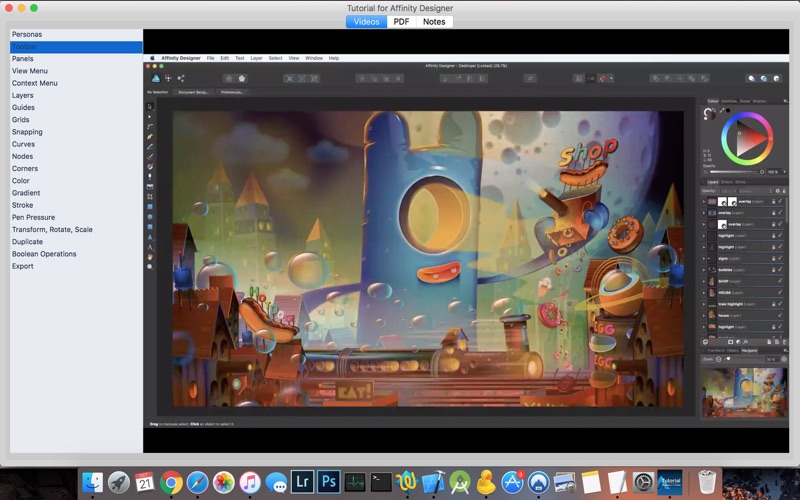The height and width of the screenshot is (500, 800).
Task: Switch to the Export Persona icon
Action: tap(181, 78)
